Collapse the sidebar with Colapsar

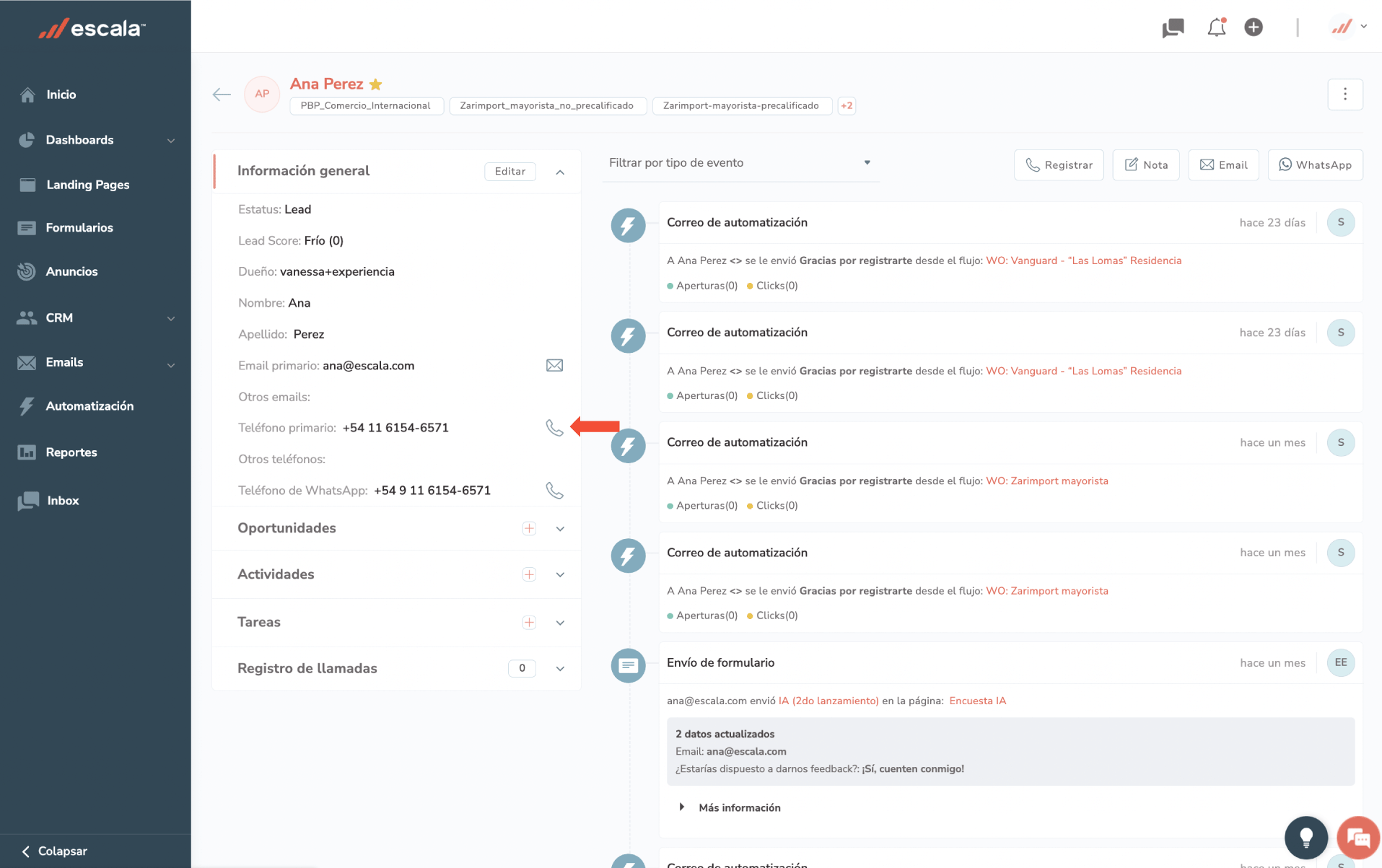coord(55,851)
